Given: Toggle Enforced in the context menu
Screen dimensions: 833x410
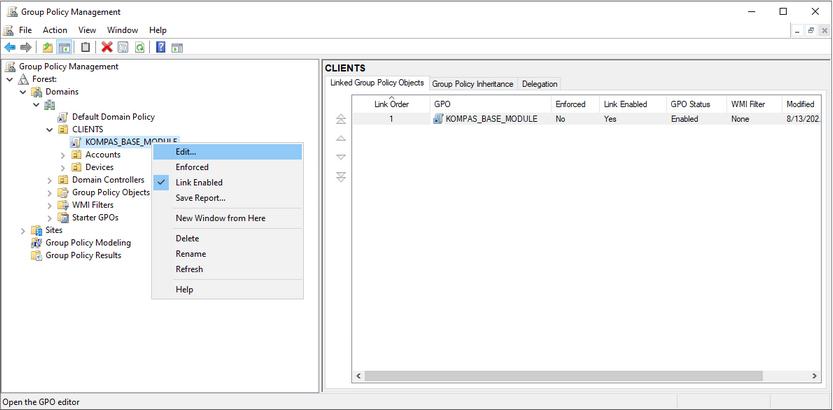Looking at the screenshot, I should point(227,167).
